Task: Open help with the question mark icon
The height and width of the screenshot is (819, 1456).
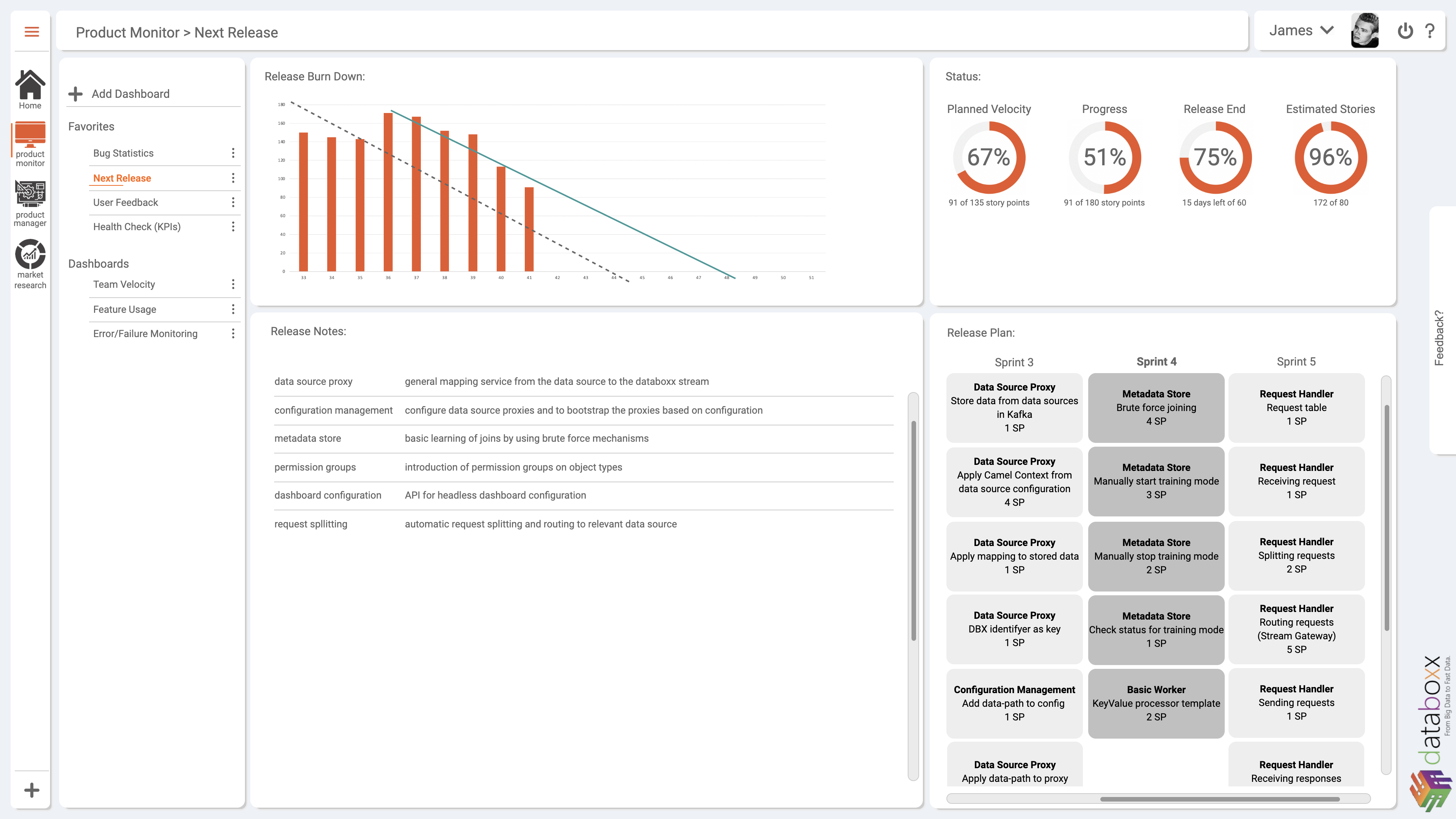Action: pyautogui.click(x=1431, y=31)
